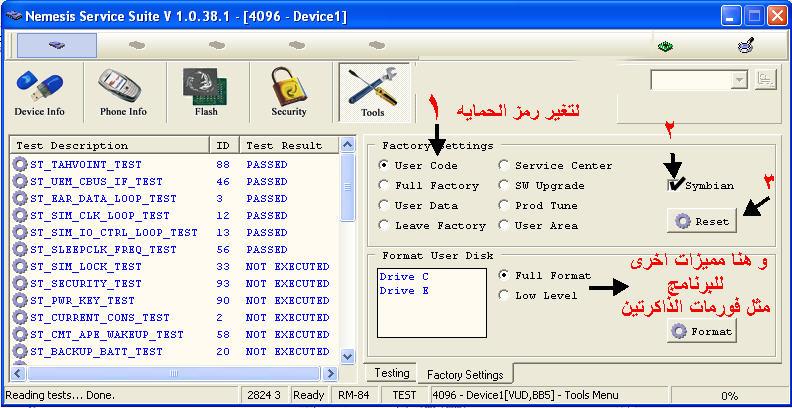Screen dimensions: 792x408
Task: Click gear icon of ST_EAR_DATA_LOOP_TEST row
Action: pyautogui.click(x=20, y=198)
